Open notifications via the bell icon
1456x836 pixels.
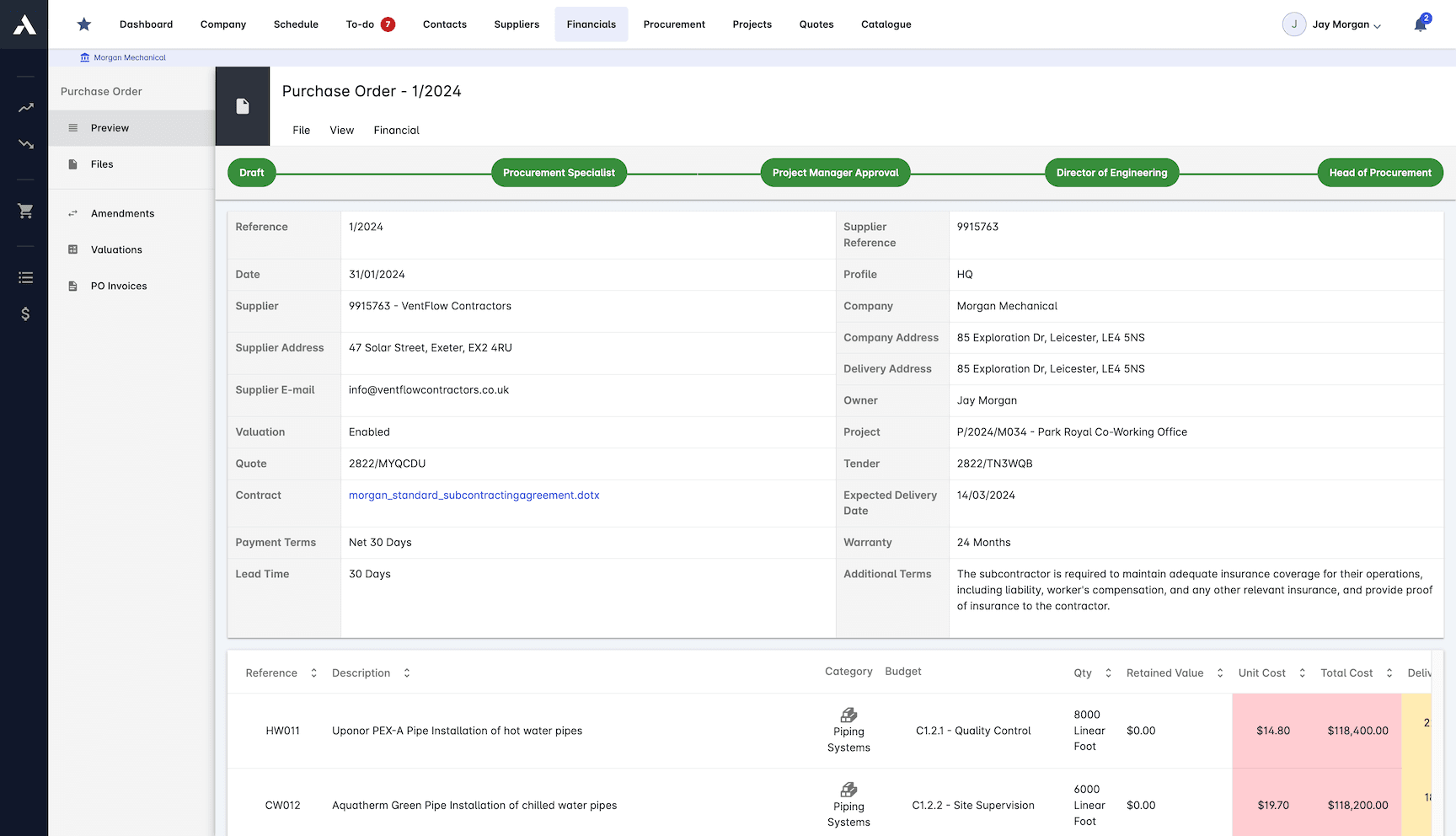[x=1421, y=24]
